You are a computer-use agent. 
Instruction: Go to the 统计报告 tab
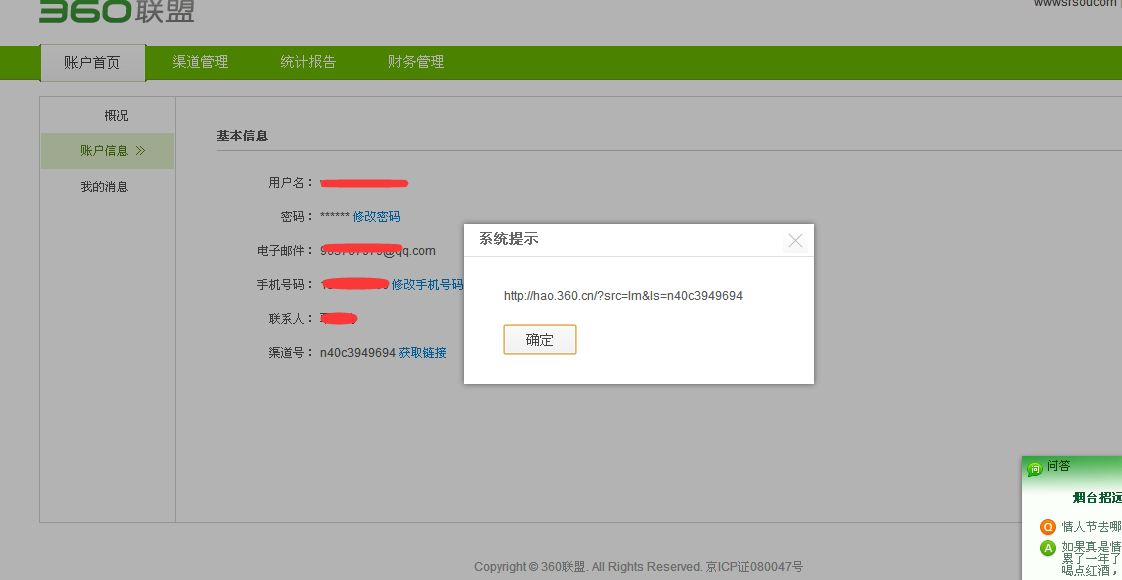(x=308, y=62)
